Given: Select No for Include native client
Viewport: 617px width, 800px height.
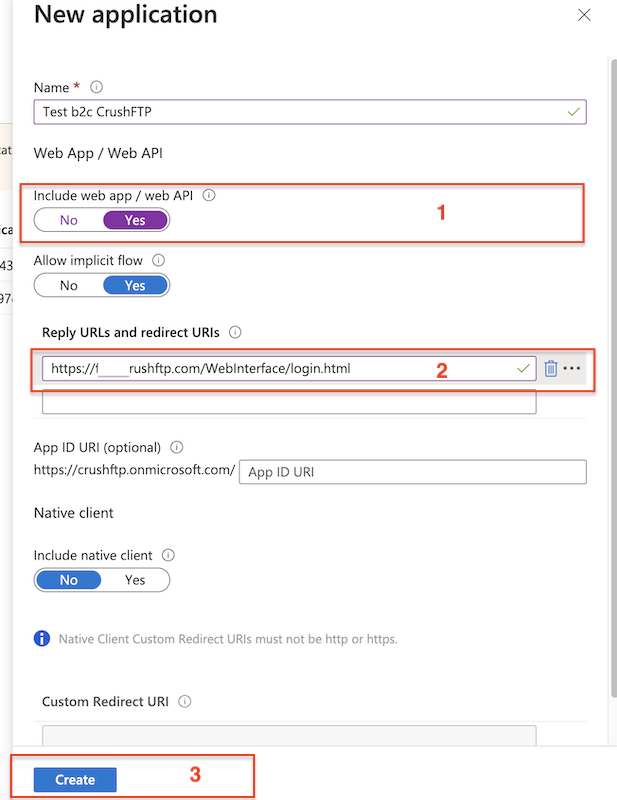Looking at the screenshot, I should 69,580.
